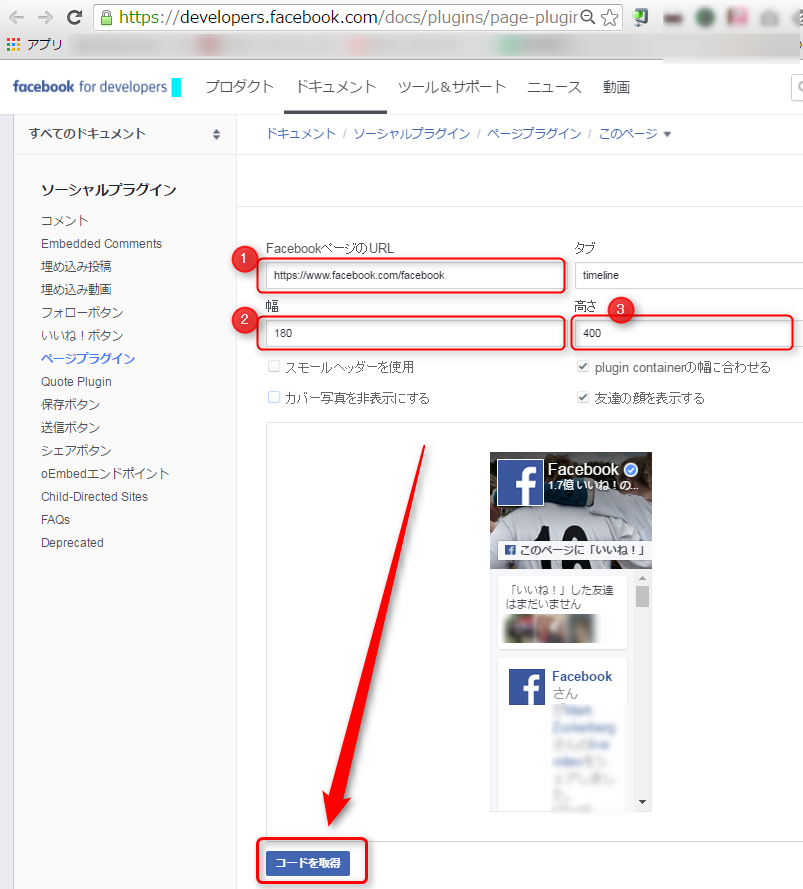803x889 pixels.
Task: Open FAQs in the sidebar
Action: tap(56, 520)
